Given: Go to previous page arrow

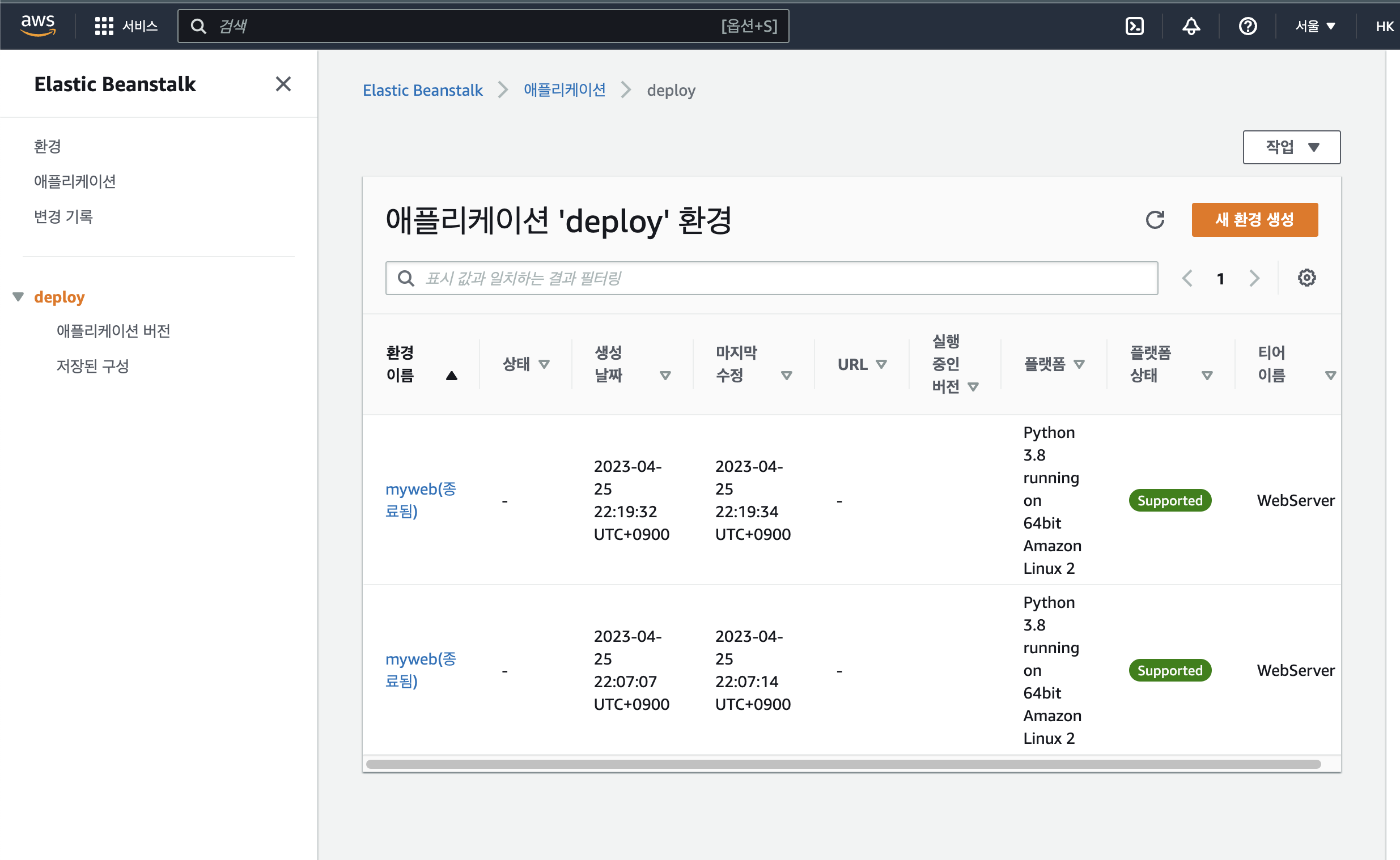Looking at the screenshot, I should pyautogui.click(x=1187, y=278).
